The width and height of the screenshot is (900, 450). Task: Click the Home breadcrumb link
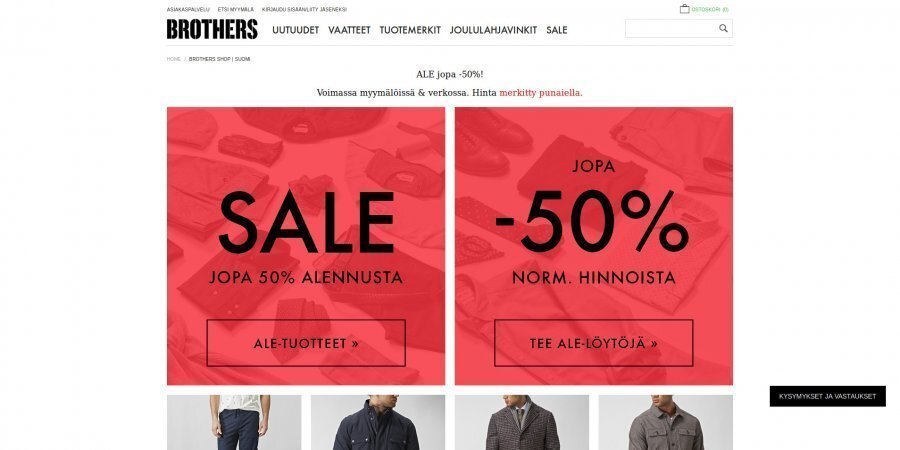coord(173,59)
